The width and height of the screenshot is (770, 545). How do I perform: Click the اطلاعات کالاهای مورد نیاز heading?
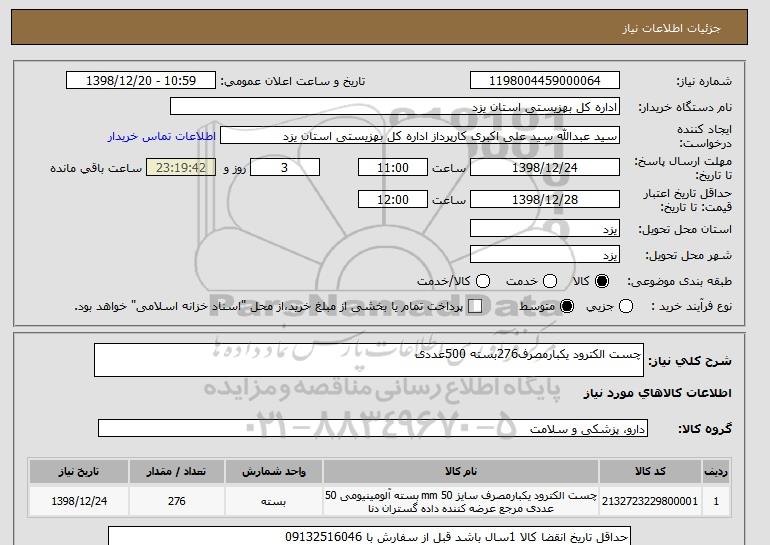[658, 393]
